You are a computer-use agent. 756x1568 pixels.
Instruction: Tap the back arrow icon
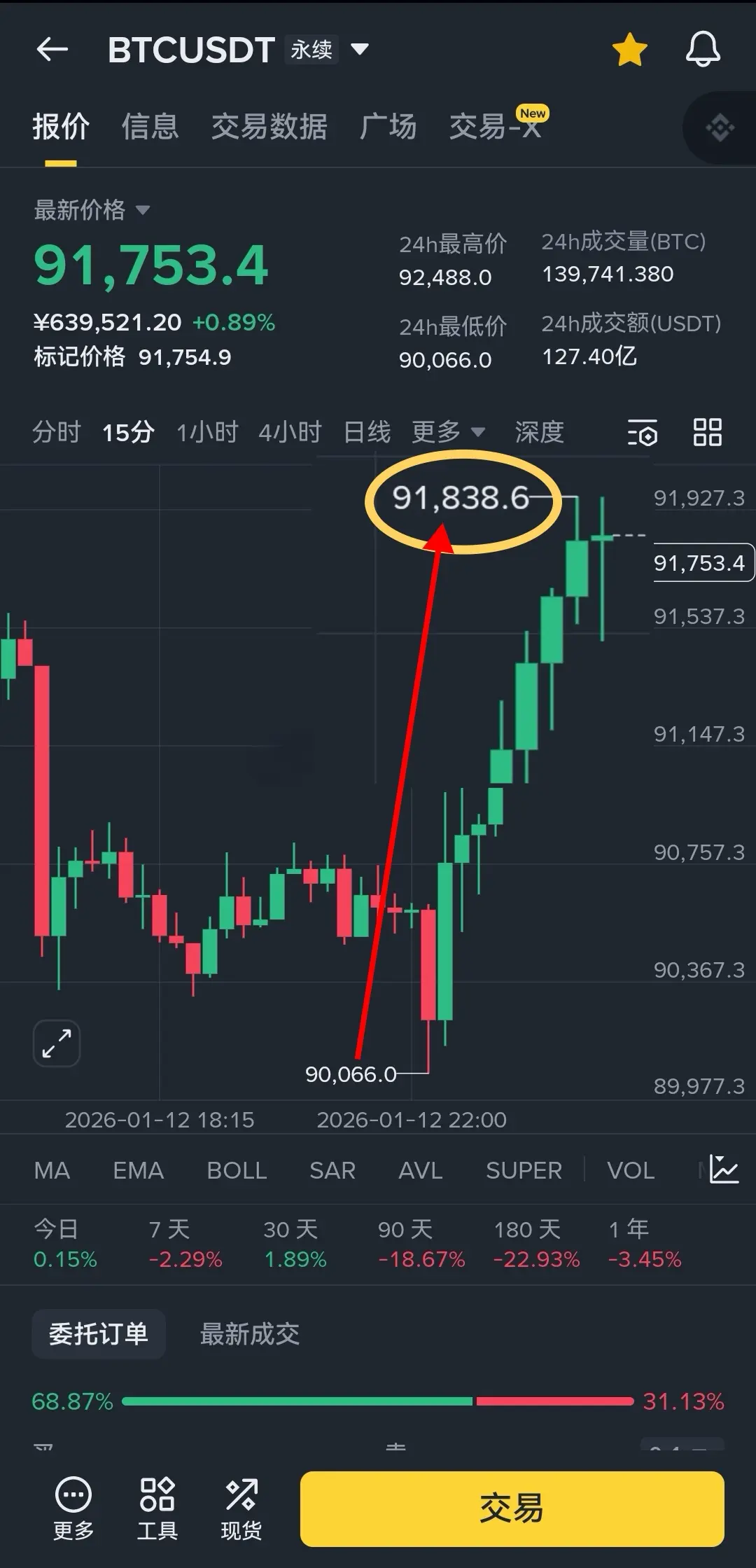tap(52, 49)
